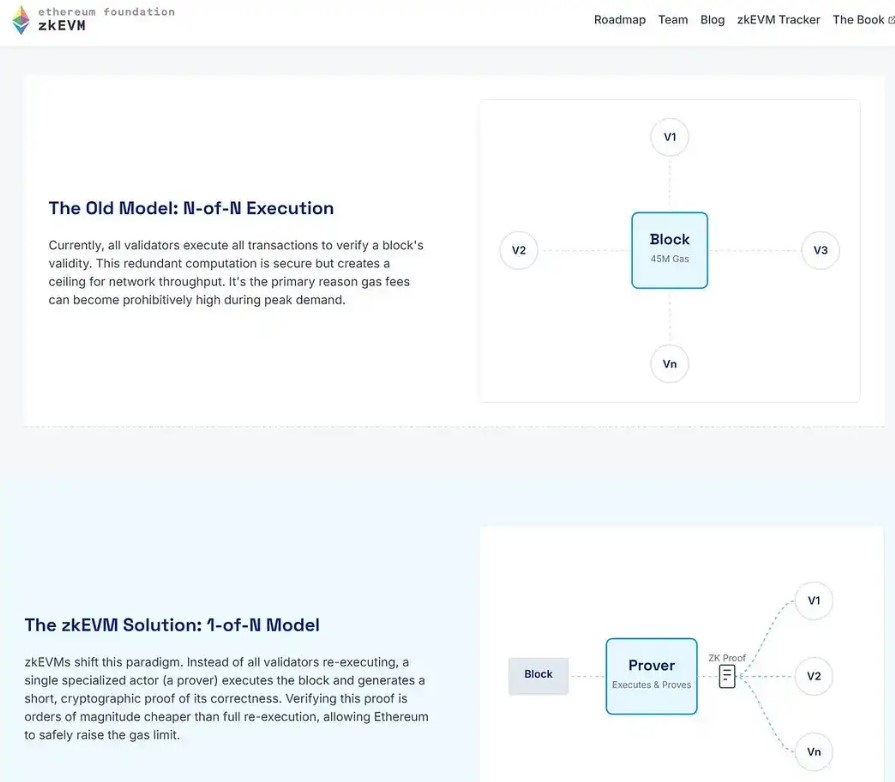Click the ZK Proof label text

tap(727, 658)
